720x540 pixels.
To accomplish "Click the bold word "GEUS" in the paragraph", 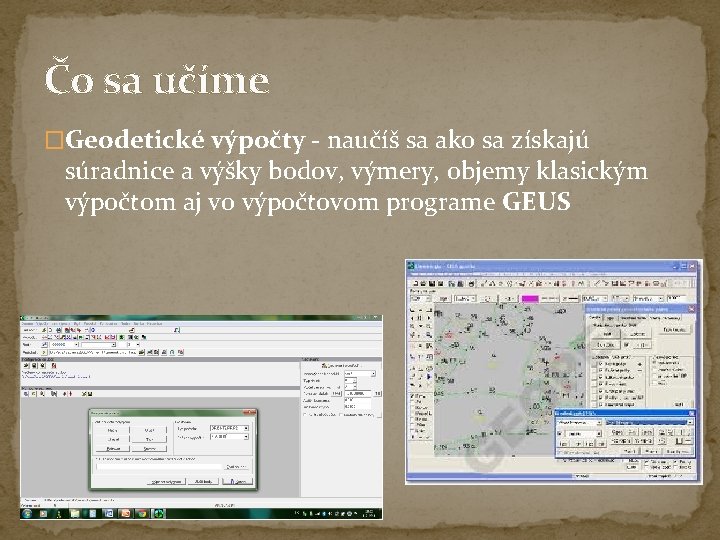I will click(536, 202).
